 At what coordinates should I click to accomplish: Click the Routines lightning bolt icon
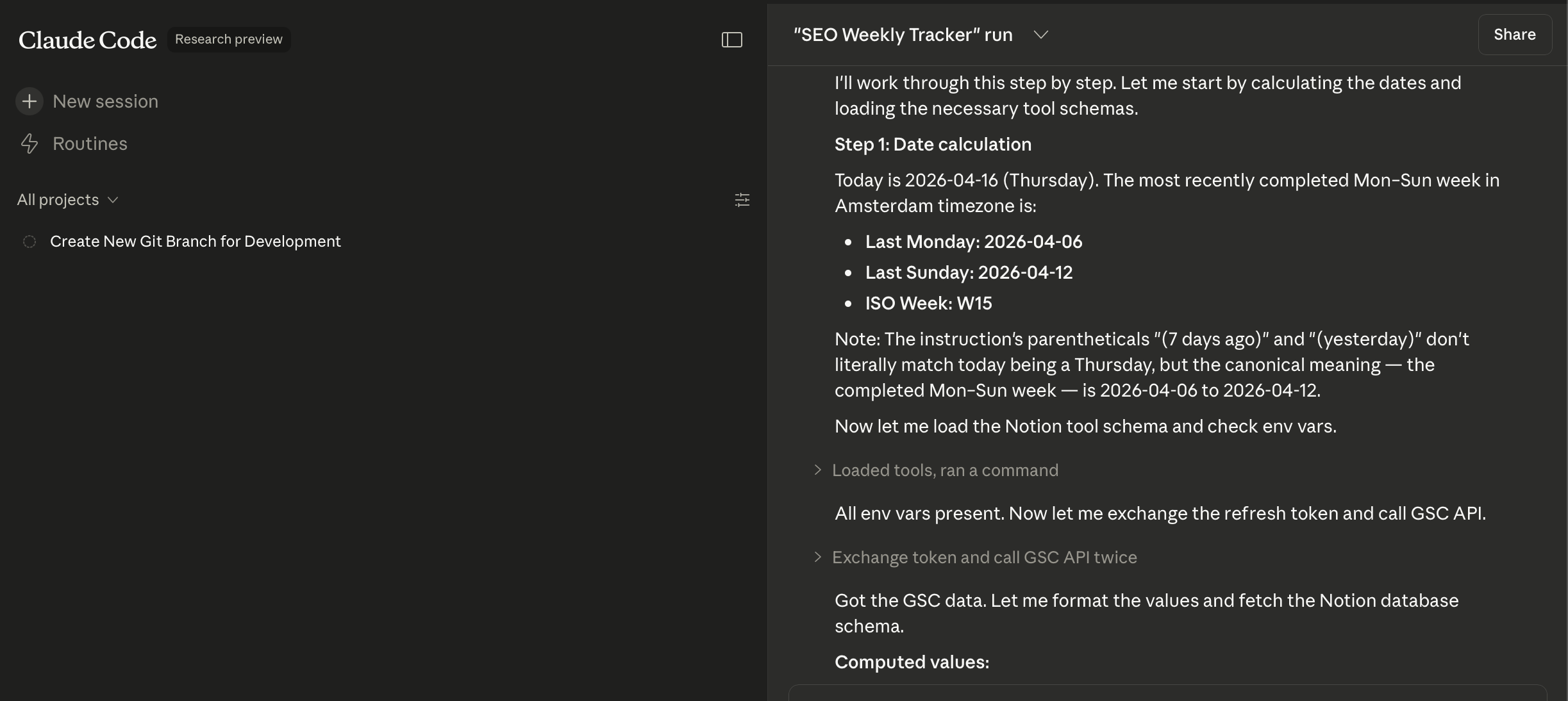pyautogui.click(x=29, y=144)
